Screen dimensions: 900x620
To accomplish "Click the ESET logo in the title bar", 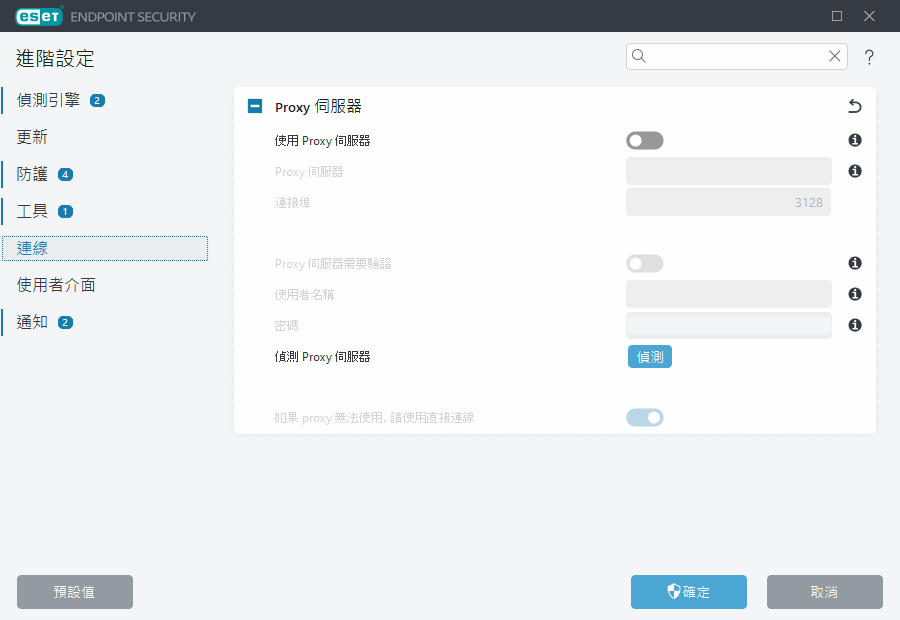I will pyautogui.click(x=37, y=16).
